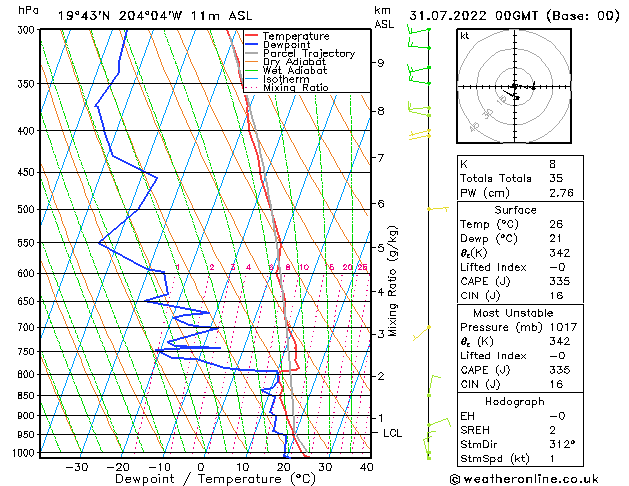Click the 0 temperature axis label

pos(201,467)
